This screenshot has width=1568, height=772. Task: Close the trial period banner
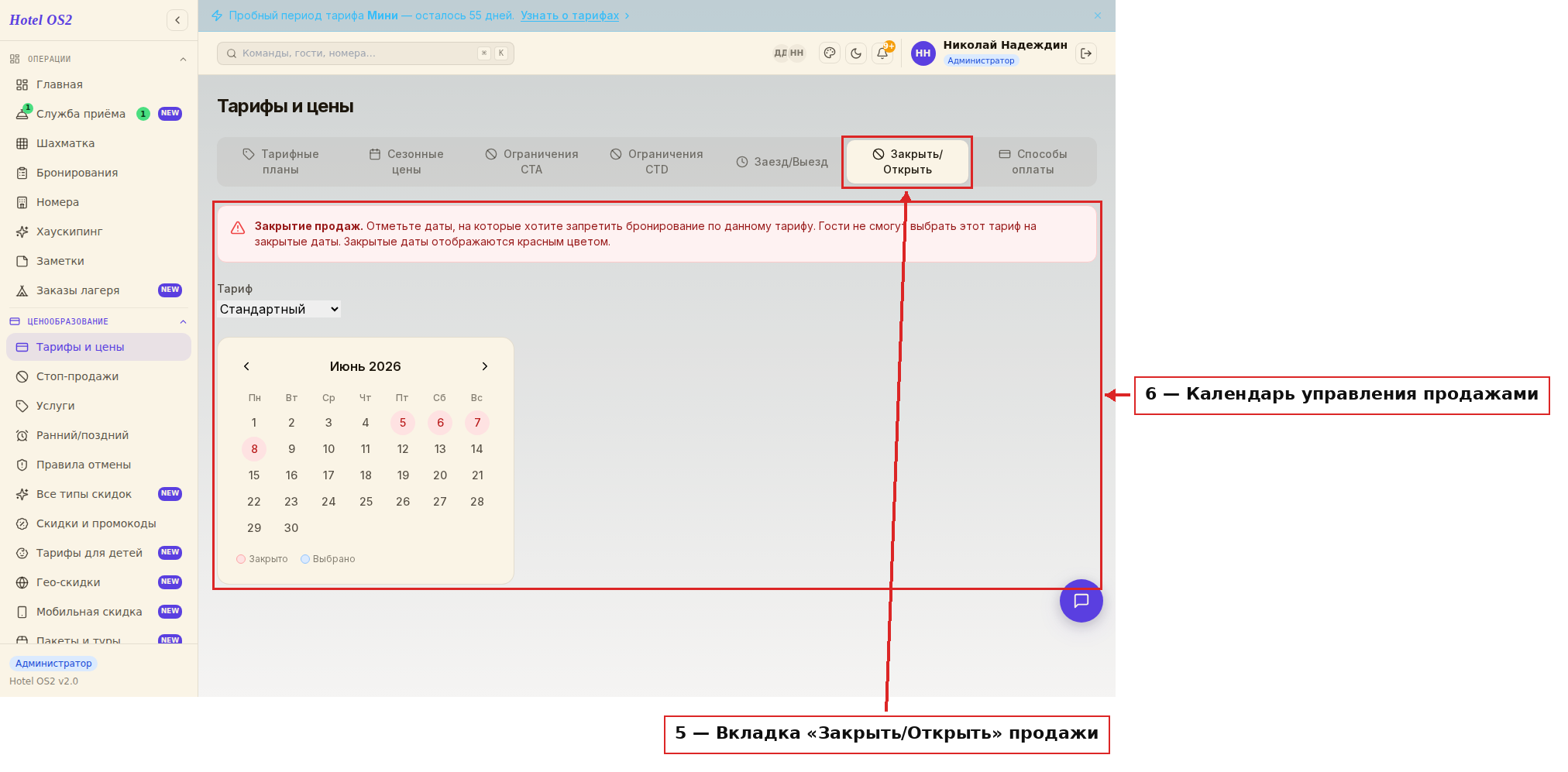[x=1098, y=15]
